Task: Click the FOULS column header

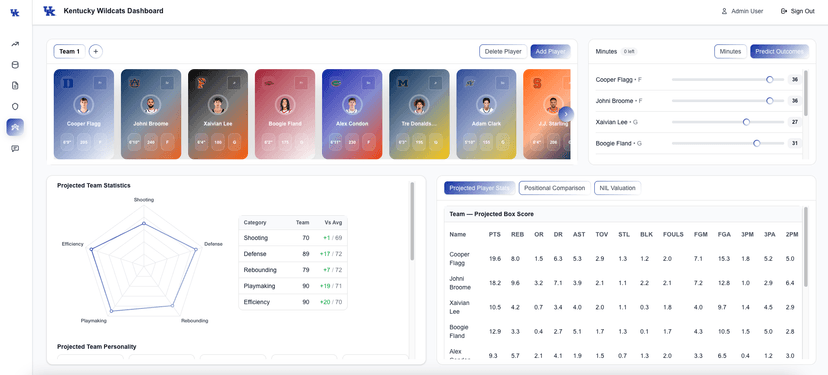Action: pos(673,234)
